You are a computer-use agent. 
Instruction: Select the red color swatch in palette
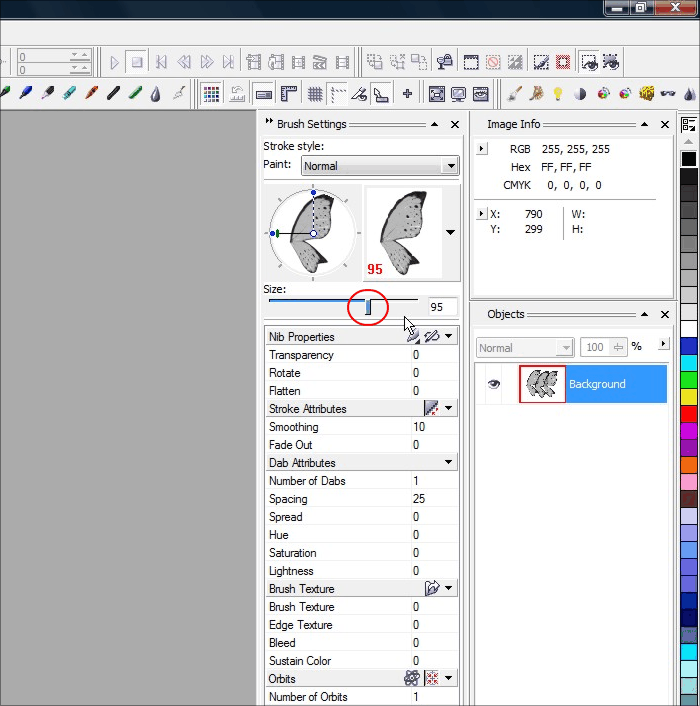pos(689,413)
